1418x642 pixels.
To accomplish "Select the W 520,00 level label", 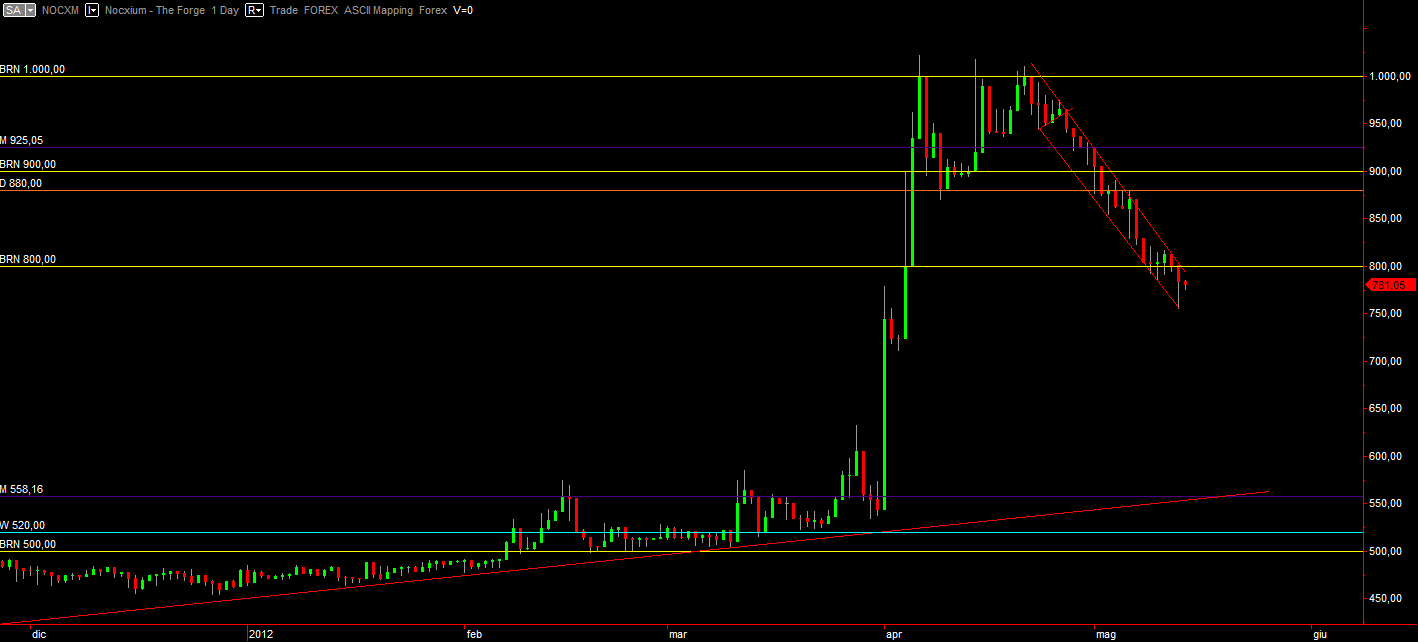I will (22, 525).
